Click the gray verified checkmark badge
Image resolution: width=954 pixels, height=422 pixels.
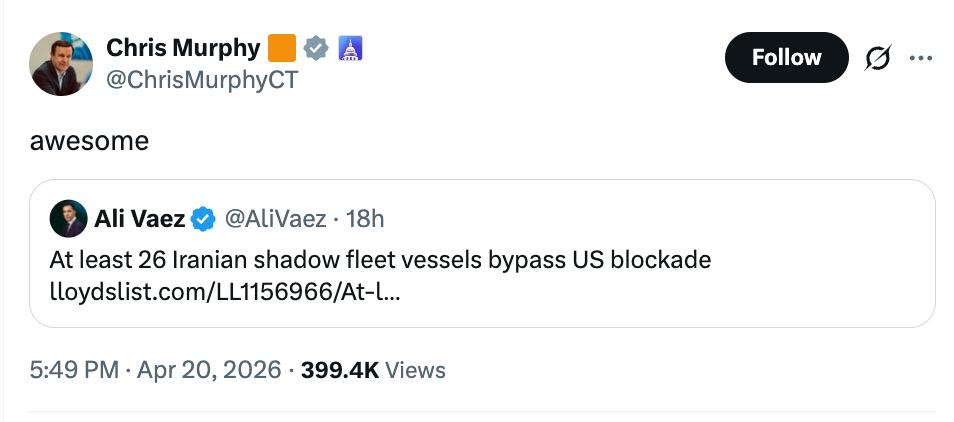point(316,47)
